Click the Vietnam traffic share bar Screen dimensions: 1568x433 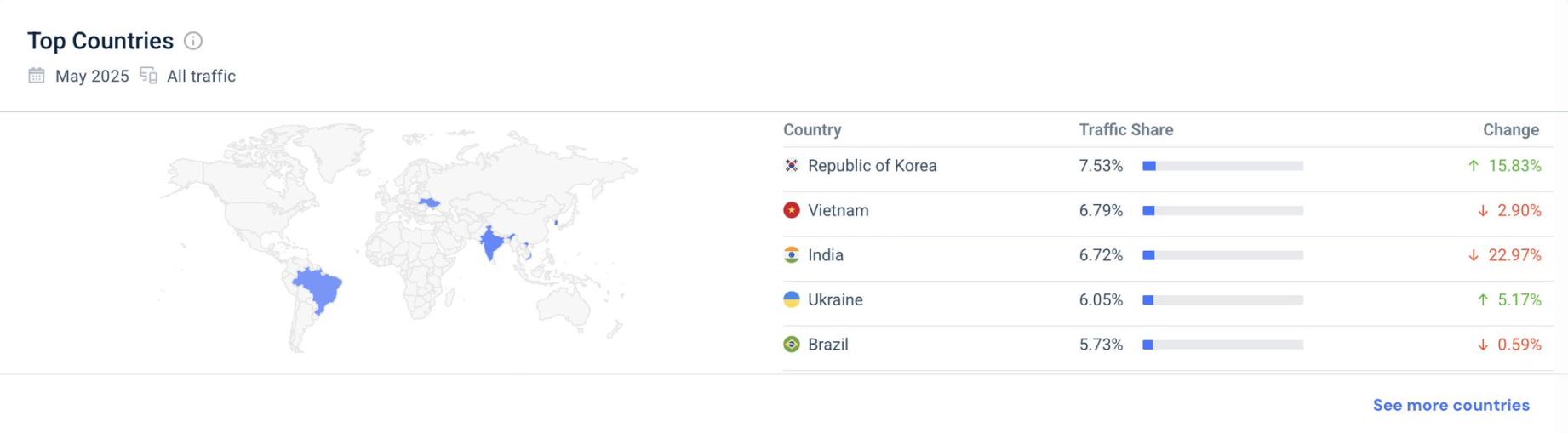pyautogui.click(x=1222, y=210)
